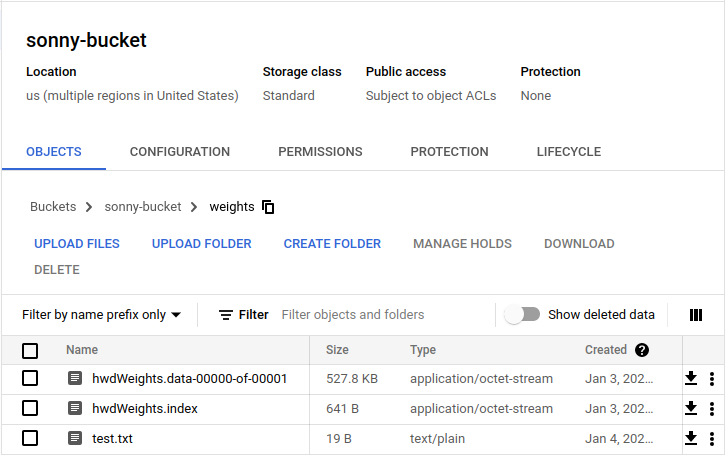
Task: Open more actions for hwdWeights.data-00000-of-00001
Action: tap(712, 378)
